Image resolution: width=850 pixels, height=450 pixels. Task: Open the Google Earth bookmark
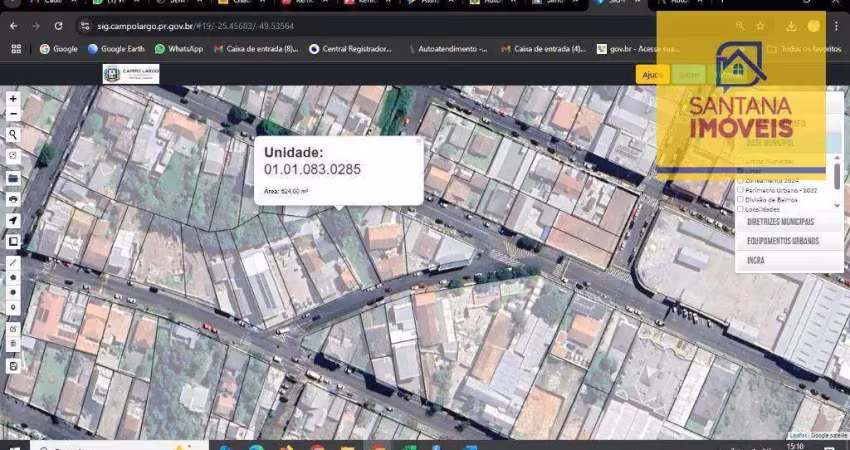(117, 49)
